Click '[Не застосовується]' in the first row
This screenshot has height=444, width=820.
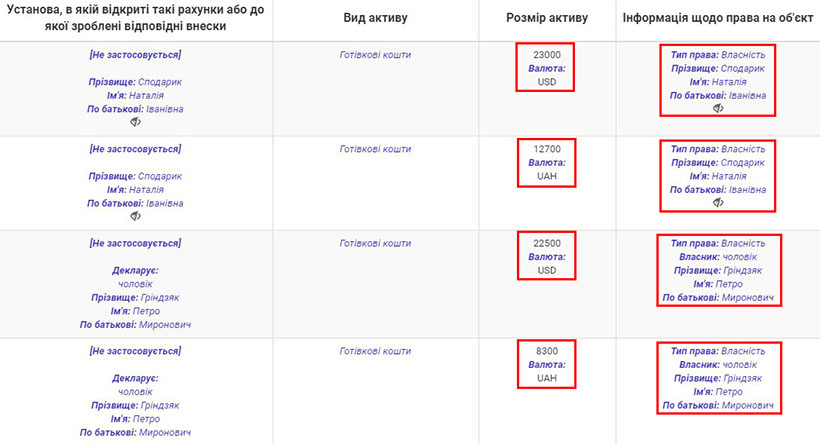pyautogui.click(x=135, y=55)
